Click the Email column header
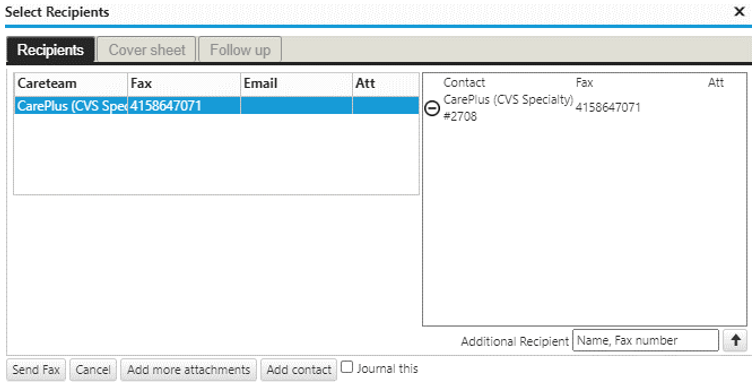Viewport: 755px width, 387px height. (x=296, y=84)
